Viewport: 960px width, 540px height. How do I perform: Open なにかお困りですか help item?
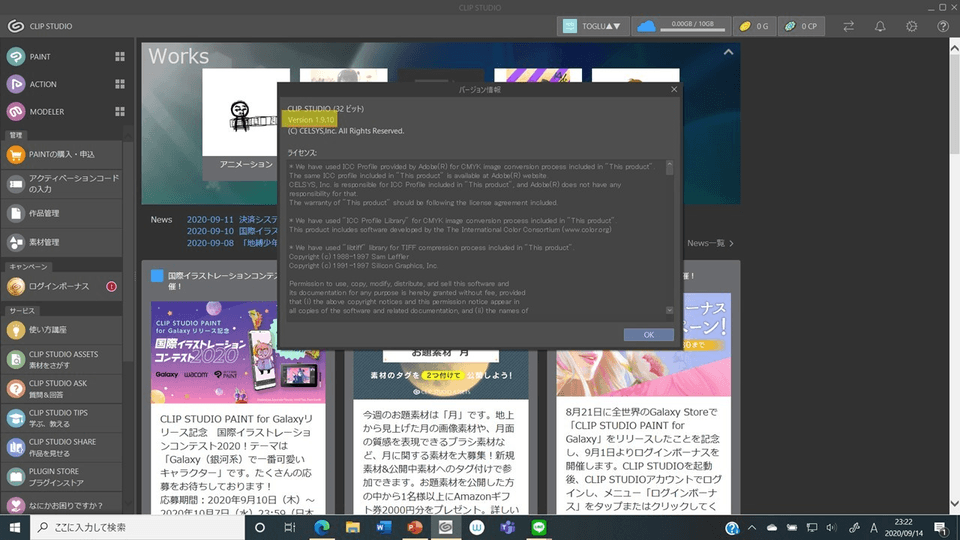(x=62, y=504)
